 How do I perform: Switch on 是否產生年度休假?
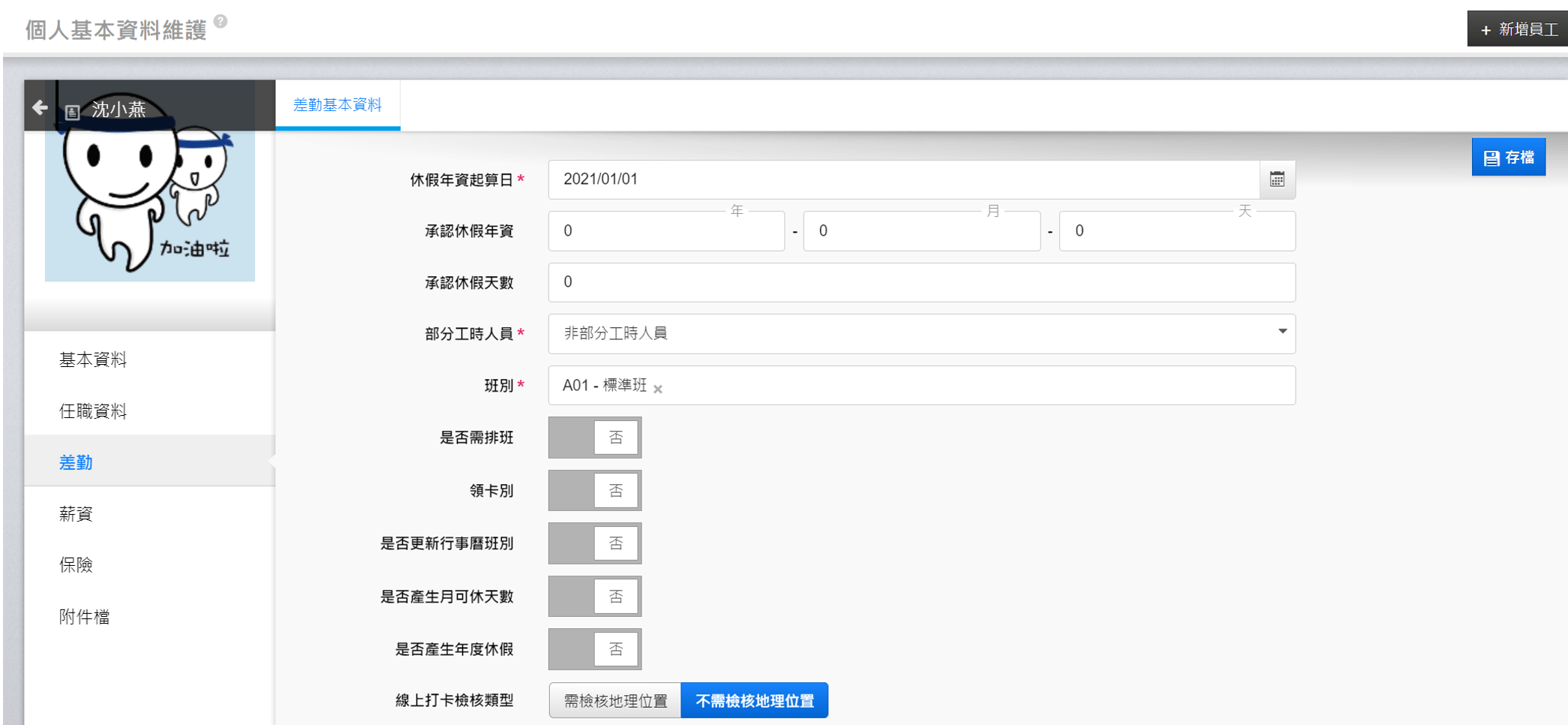594,649
